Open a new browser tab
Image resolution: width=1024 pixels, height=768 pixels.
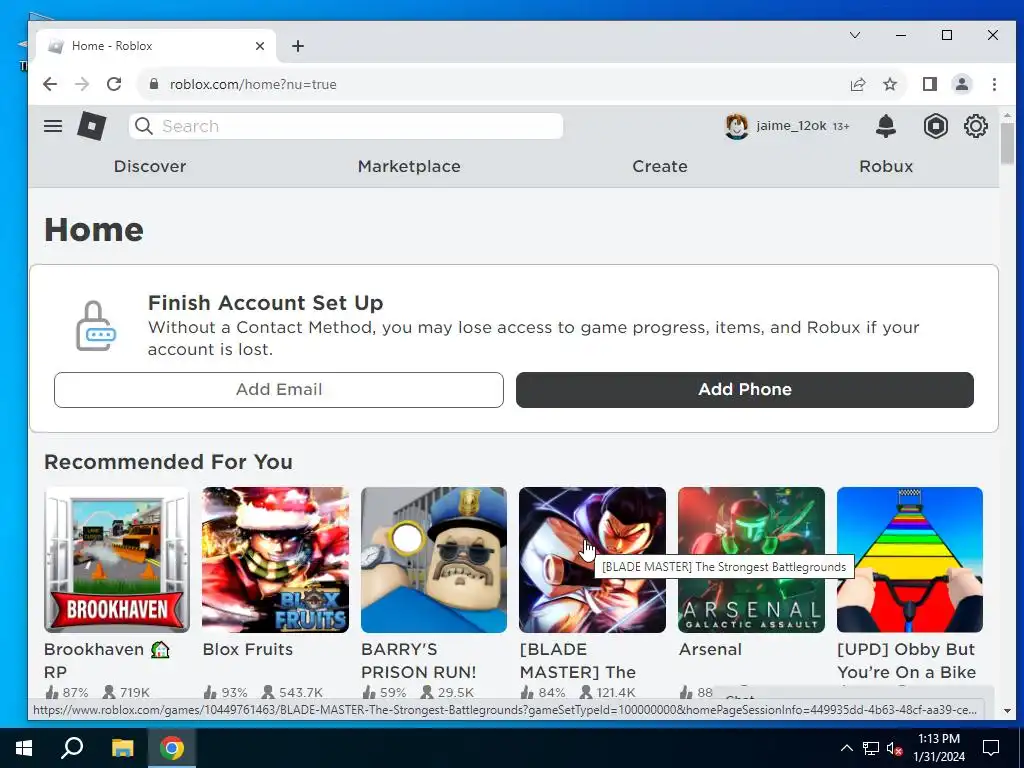point(298,46)
